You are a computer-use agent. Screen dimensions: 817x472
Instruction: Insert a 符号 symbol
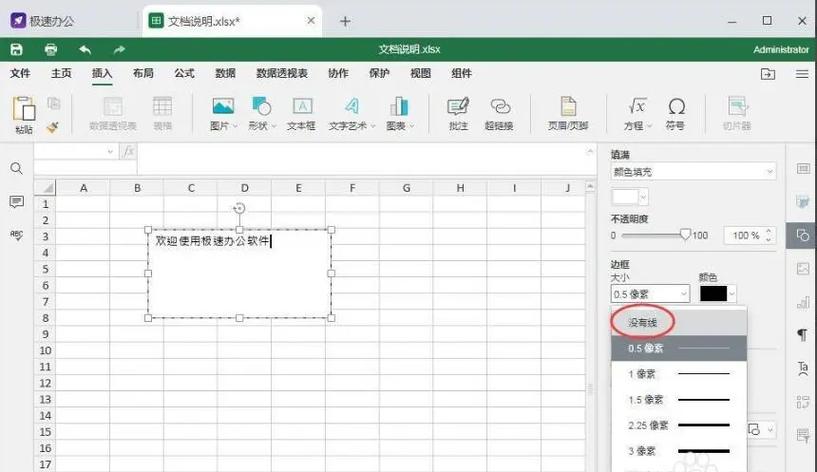click(676, 114)
